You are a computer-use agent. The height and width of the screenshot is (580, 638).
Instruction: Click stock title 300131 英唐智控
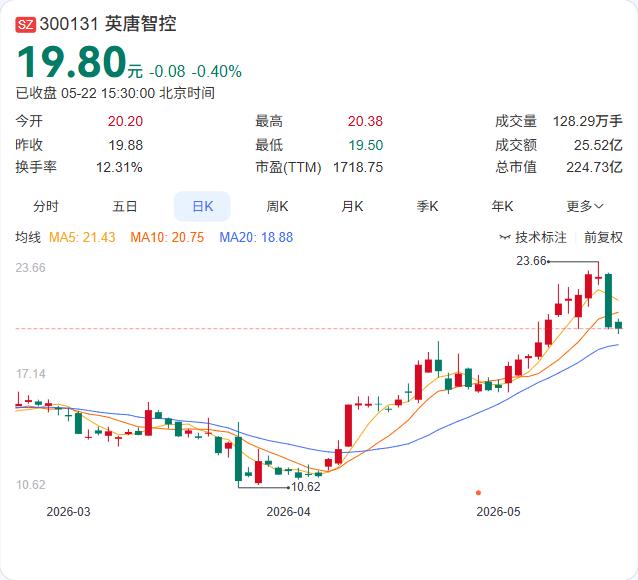point(108,24)
